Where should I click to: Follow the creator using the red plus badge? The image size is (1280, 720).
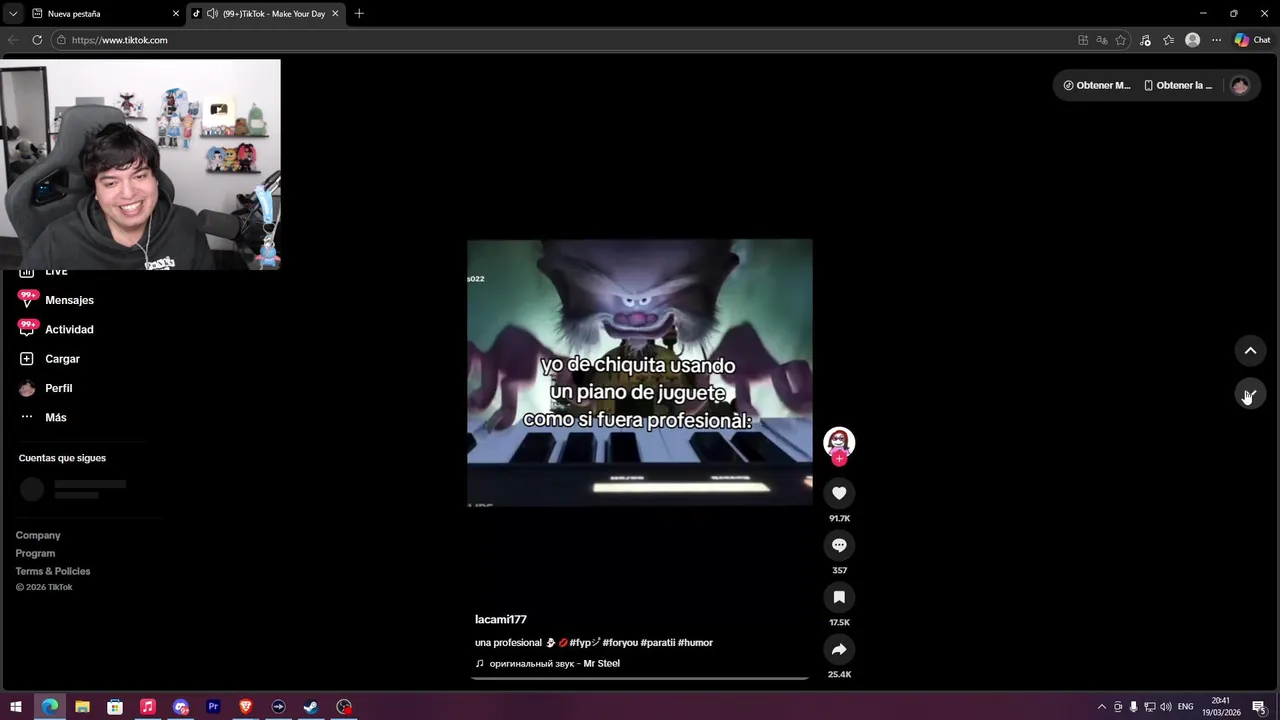(839, 458)
